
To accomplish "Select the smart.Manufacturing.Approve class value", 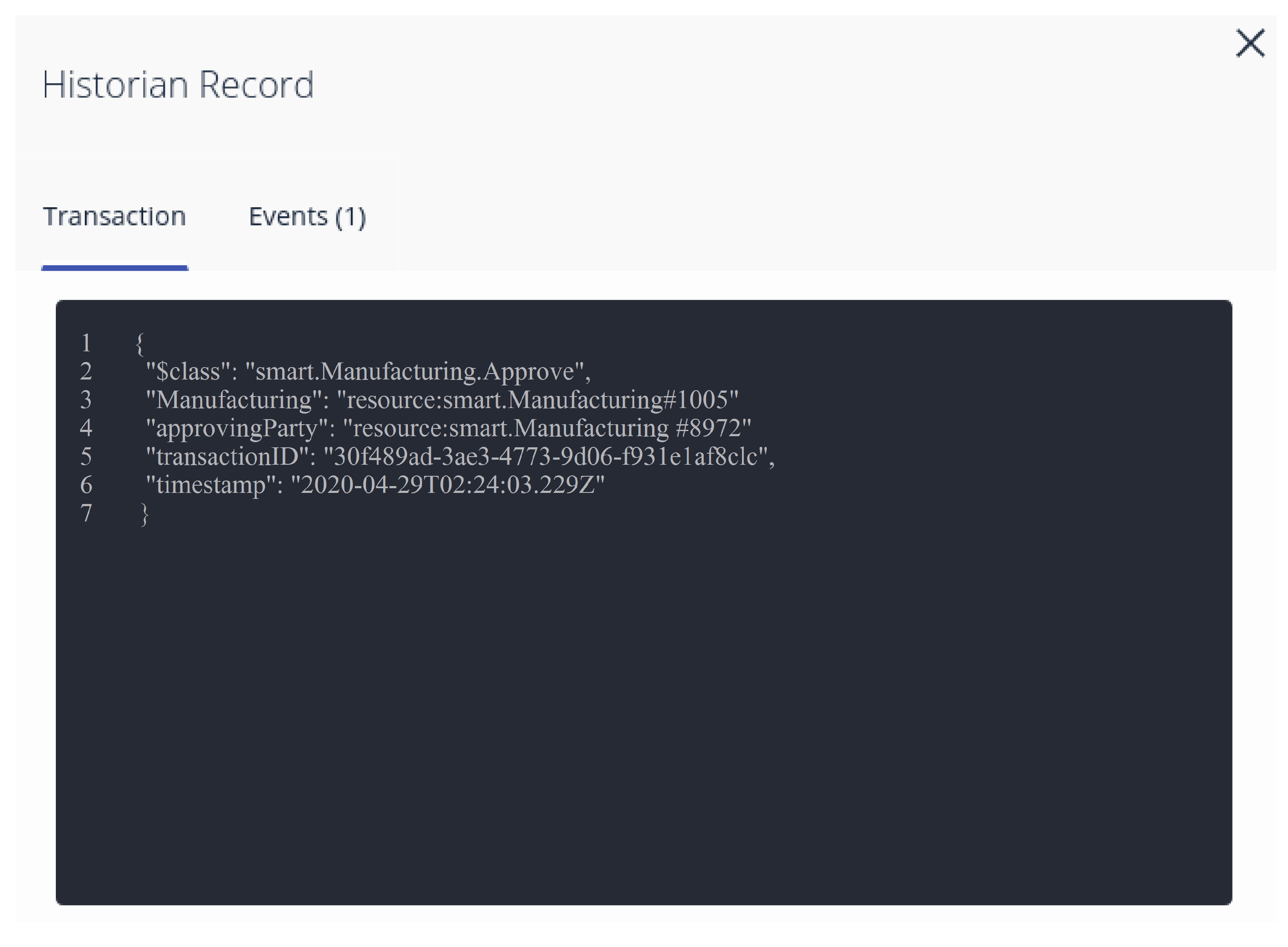I will tap(414, 371).
